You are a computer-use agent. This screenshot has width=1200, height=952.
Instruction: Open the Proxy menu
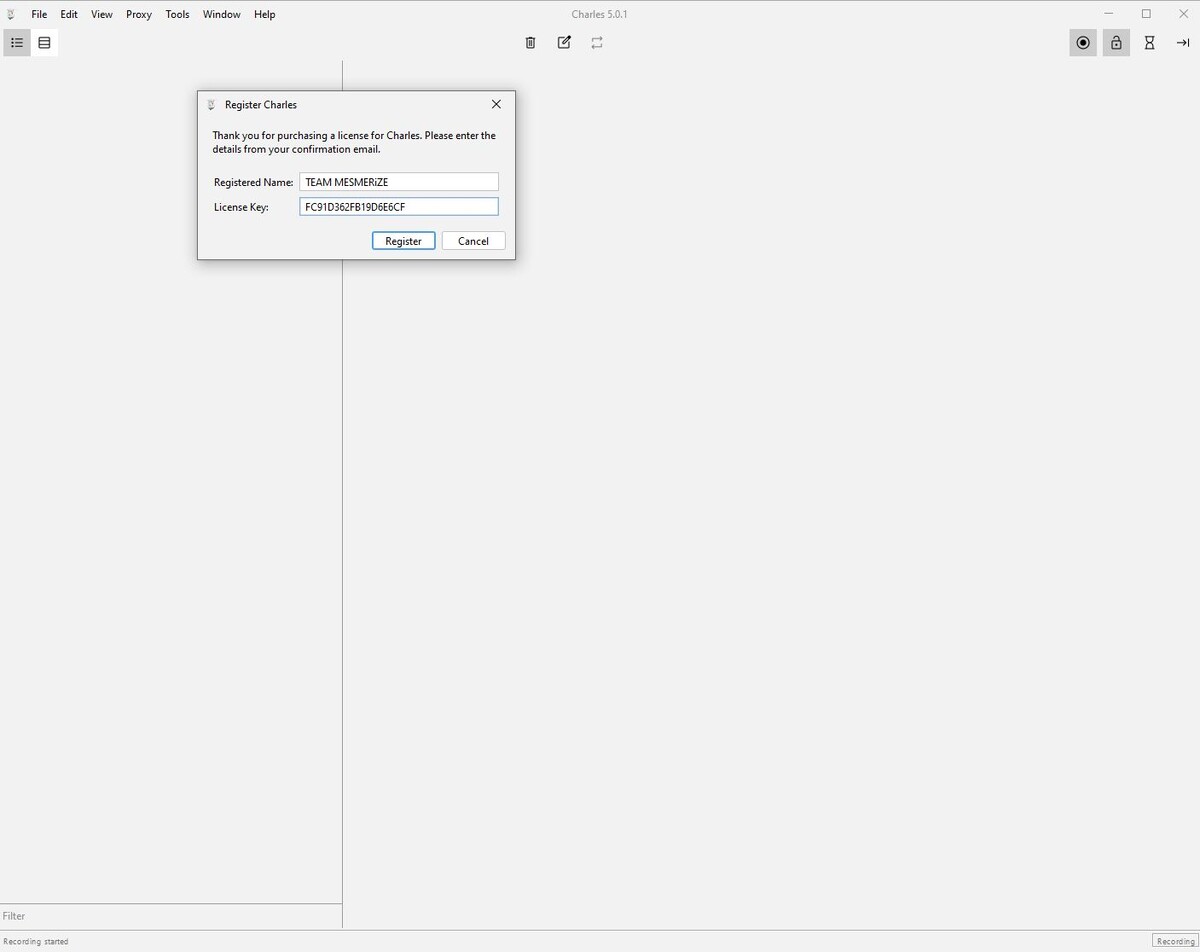click(139, 14)
